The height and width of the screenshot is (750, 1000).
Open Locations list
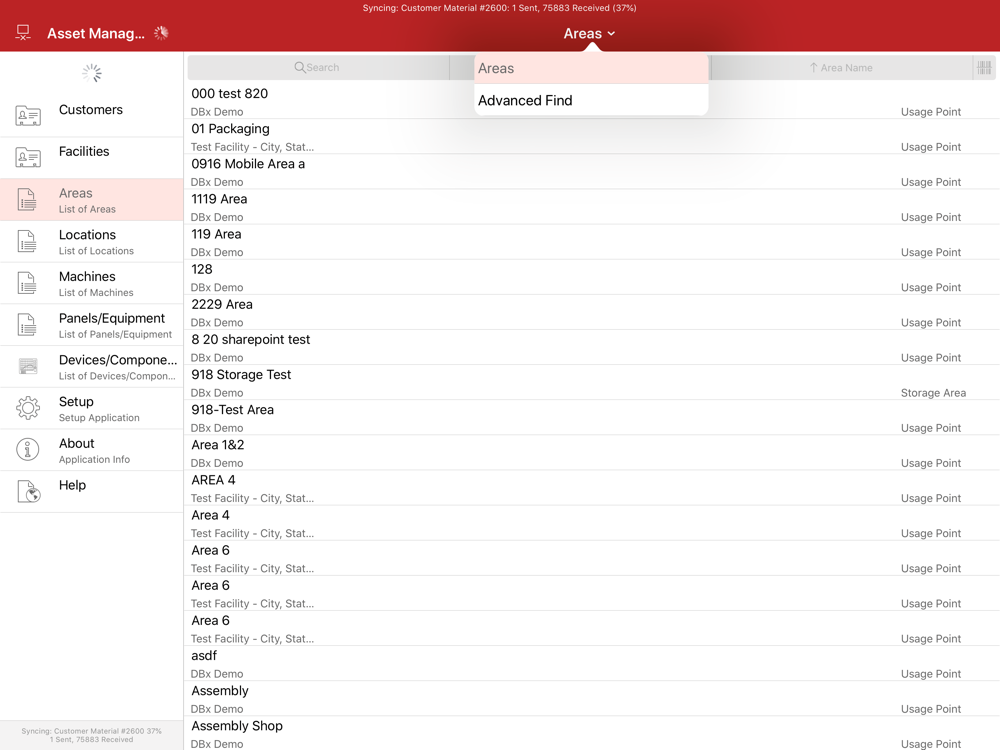coord(91,242)
